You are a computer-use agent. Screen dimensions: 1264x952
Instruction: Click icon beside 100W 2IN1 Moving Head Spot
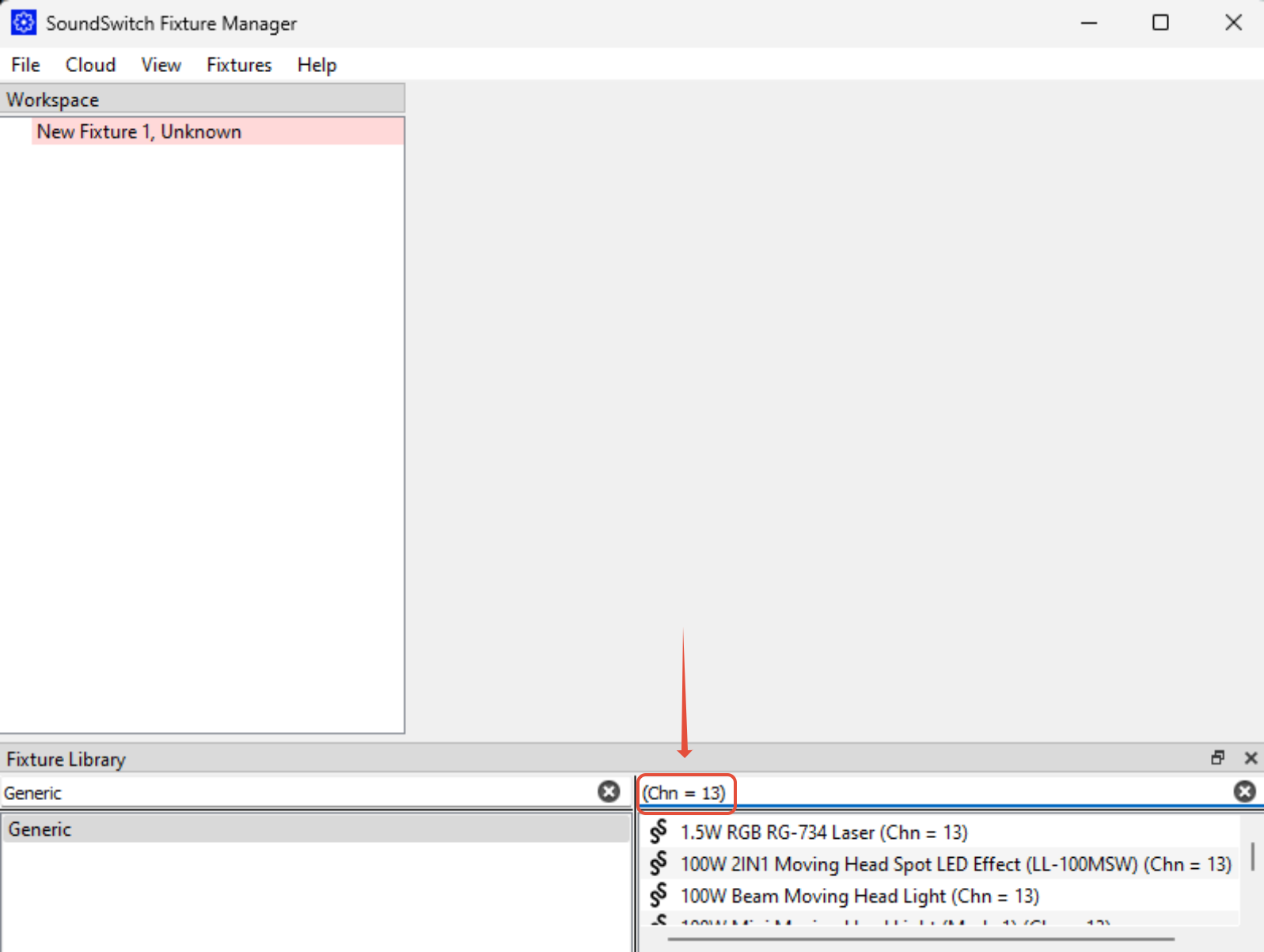coord(659,863)
